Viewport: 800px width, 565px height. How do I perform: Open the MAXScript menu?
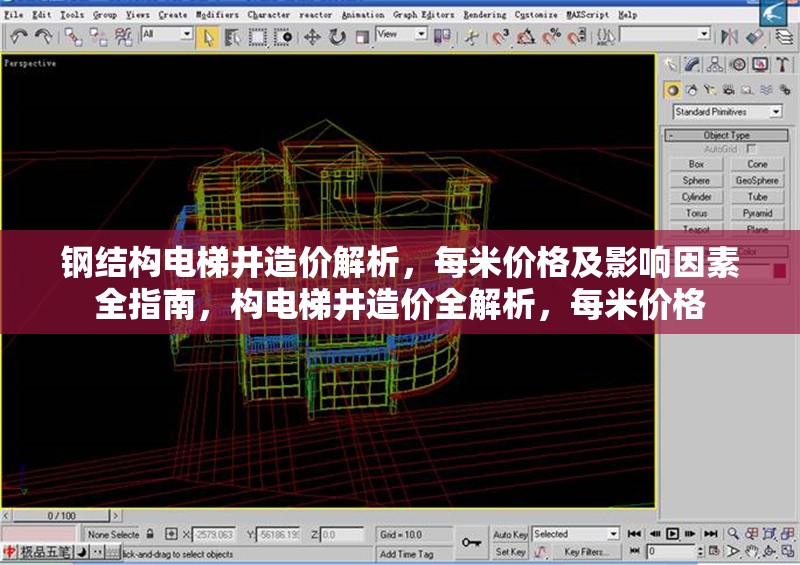coord(588,15)
